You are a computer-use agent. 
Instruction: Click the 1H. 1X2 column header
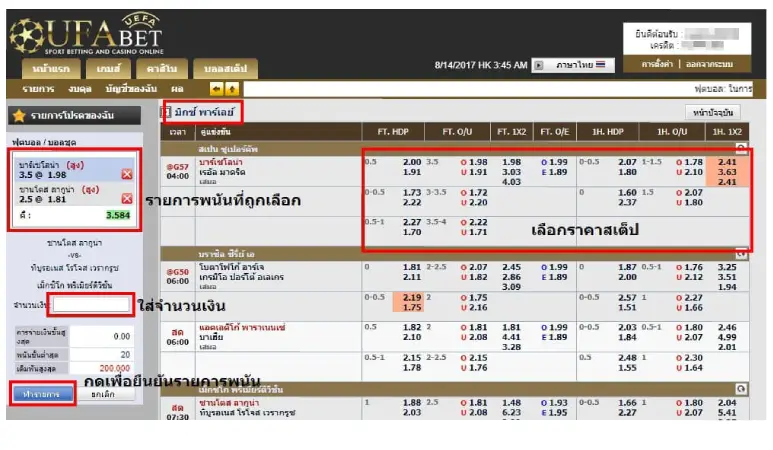pyautogui.click(x=727, y=132)
